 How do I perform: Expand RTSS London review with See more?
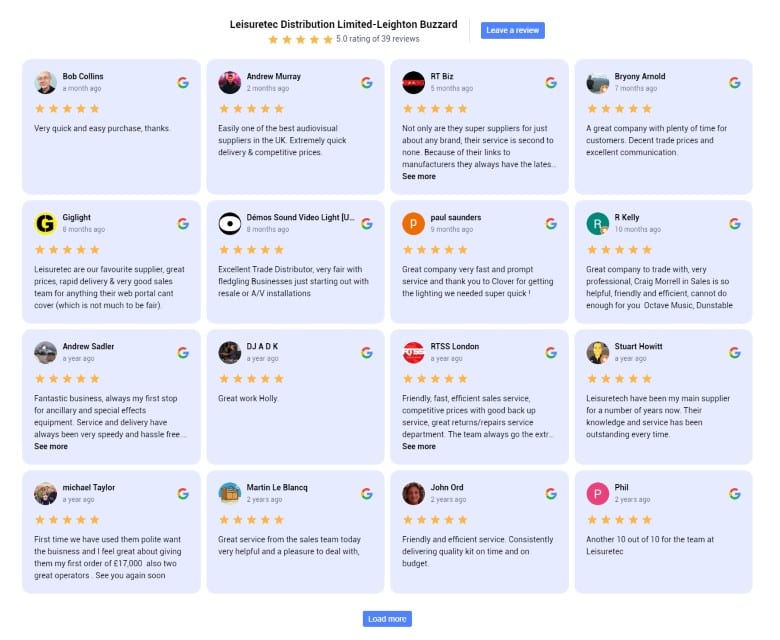pyautogui.click(x=419, y=447)
